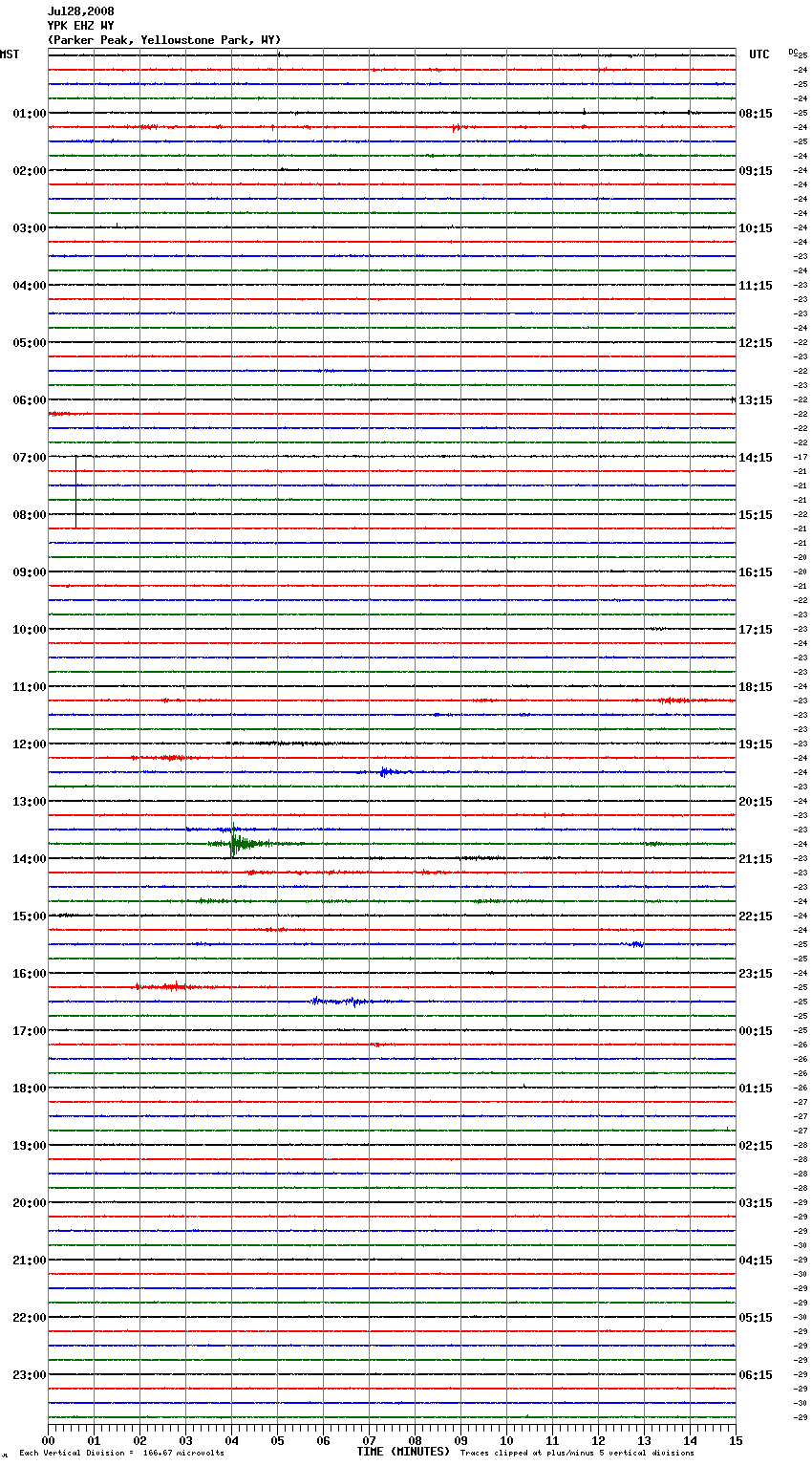Select the 11:00 MST hour label
Viewport: 812px width, 1466px height.
click(x=29, y=687)
